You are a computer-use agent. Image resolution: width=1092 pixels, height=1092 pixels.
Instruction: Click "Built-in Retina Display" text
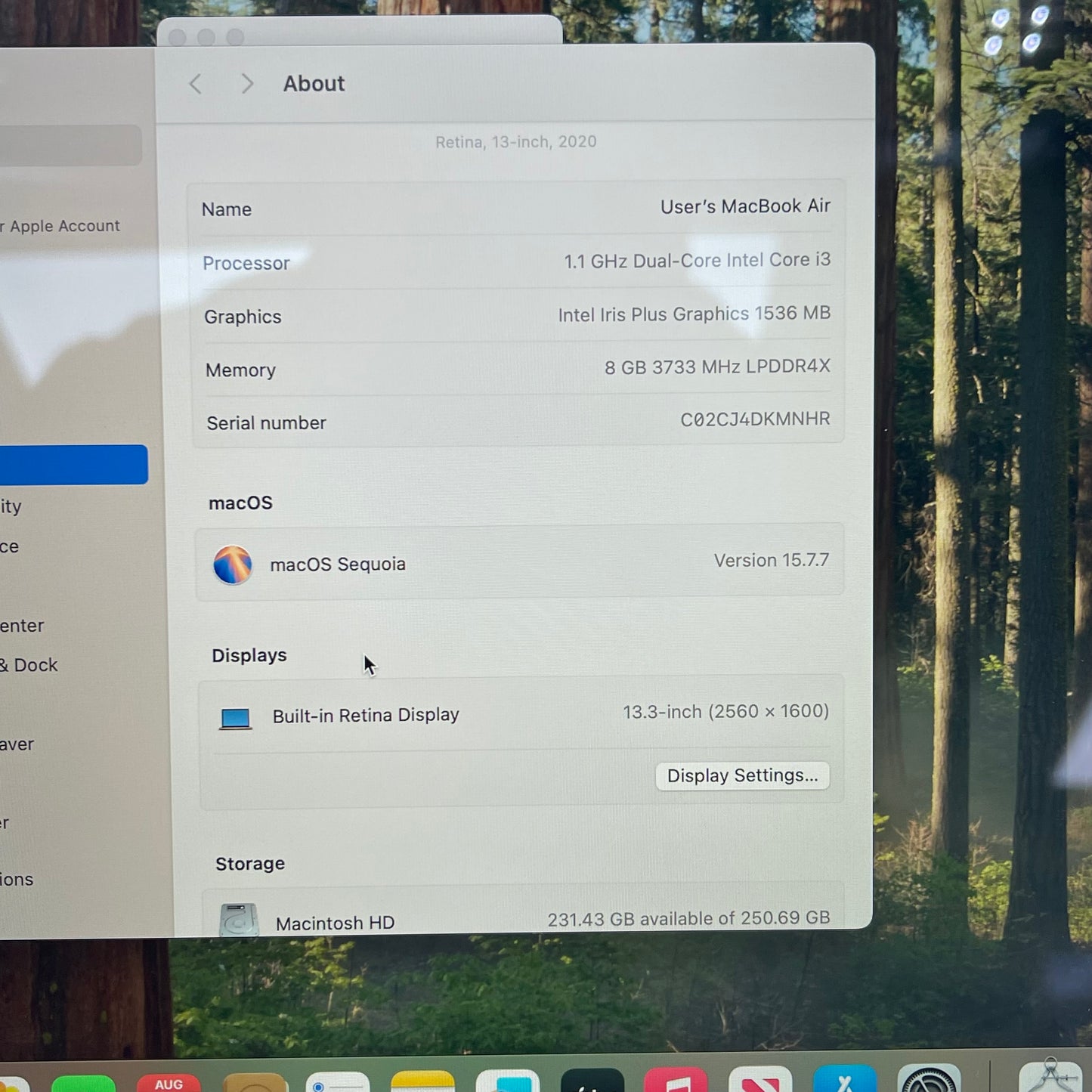point(366,716)
